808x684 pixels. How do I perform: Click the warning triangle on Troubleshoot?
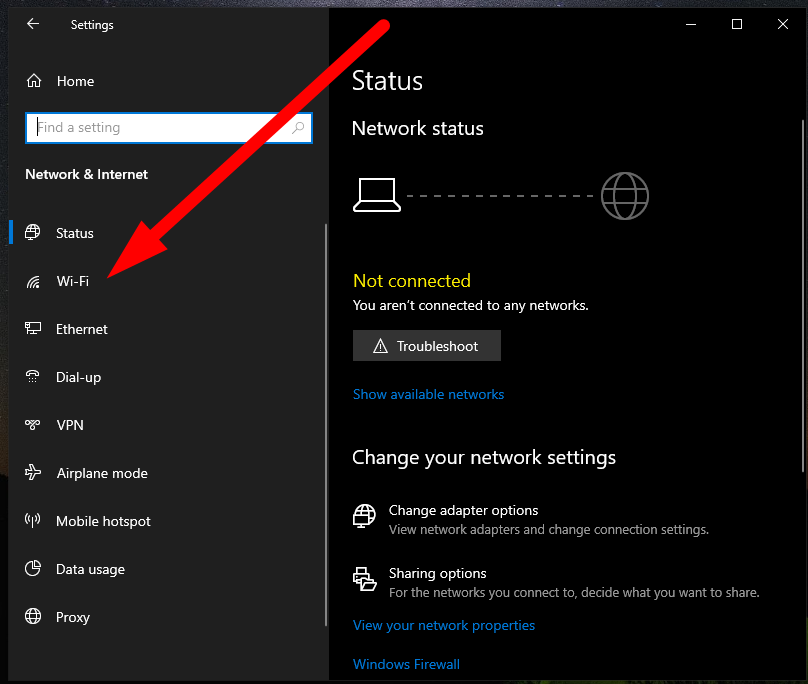click(x=380, y=346)
